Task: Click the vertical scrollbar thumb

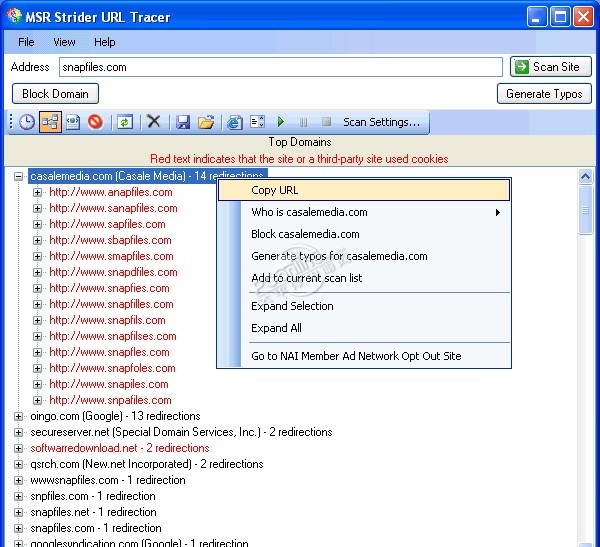Action: pos(585,210)
